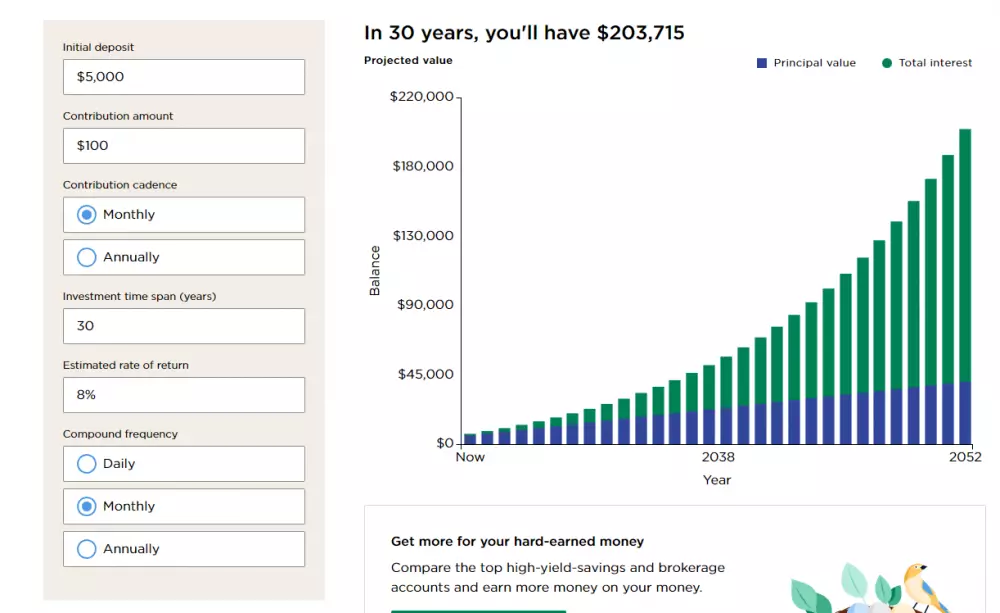
Task: Click the Investment time span field
Action: tap(183, 326)
